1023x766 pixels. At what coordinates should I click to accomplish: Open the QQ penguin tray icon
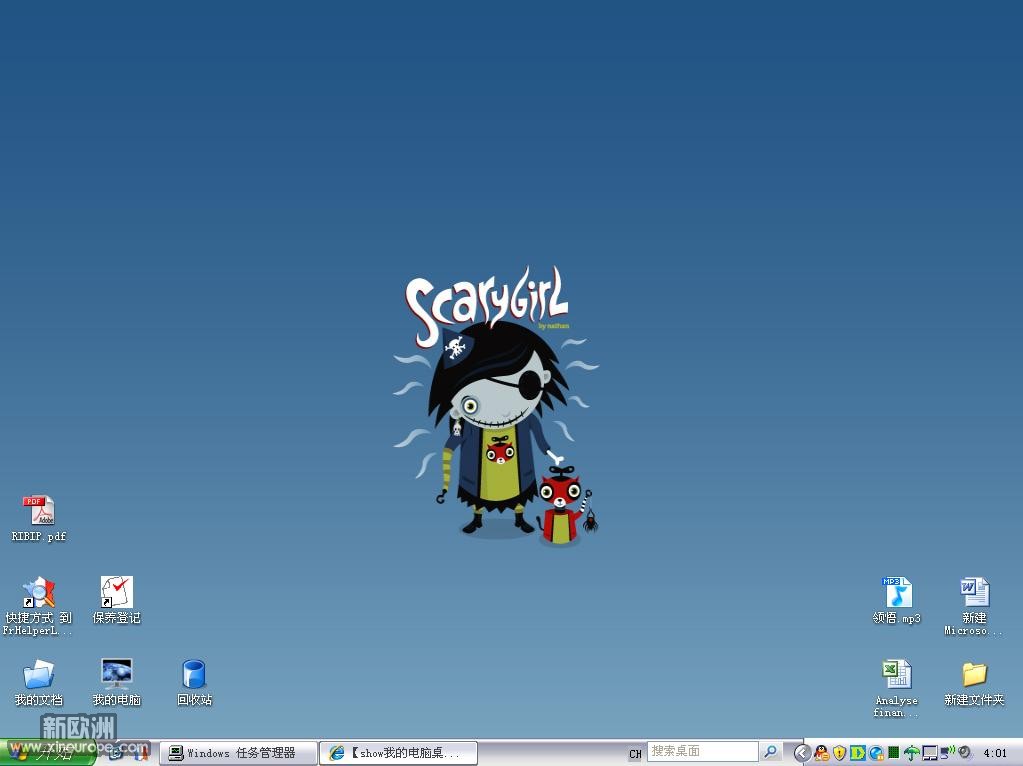[x=821, y=753]
